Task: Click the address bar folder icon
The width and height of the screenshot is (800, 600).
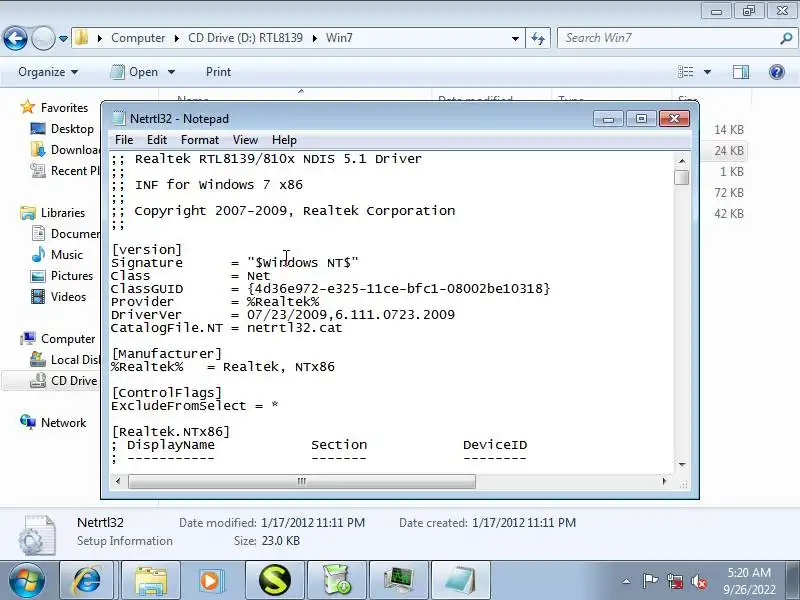Action: 81,38
